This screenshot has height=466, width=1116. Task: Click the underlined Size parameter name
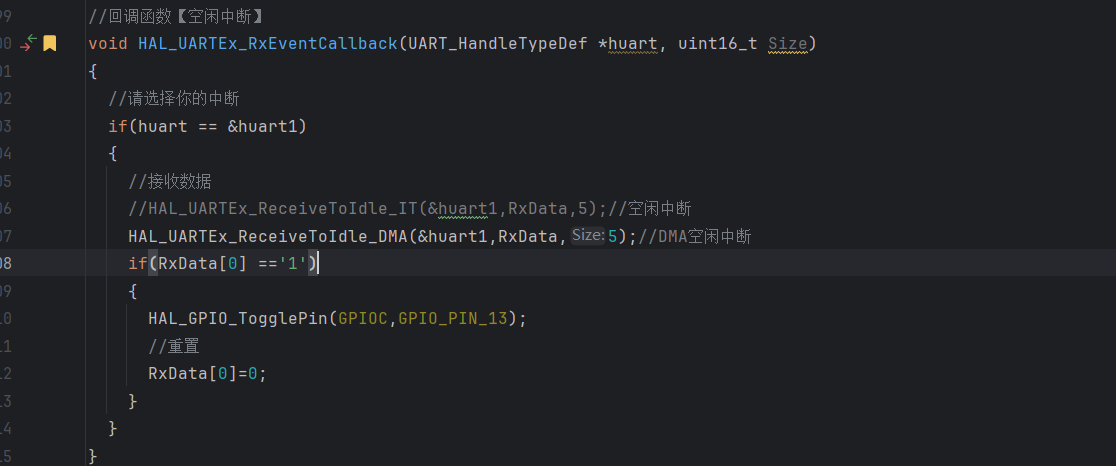click(x=788, y=44)
